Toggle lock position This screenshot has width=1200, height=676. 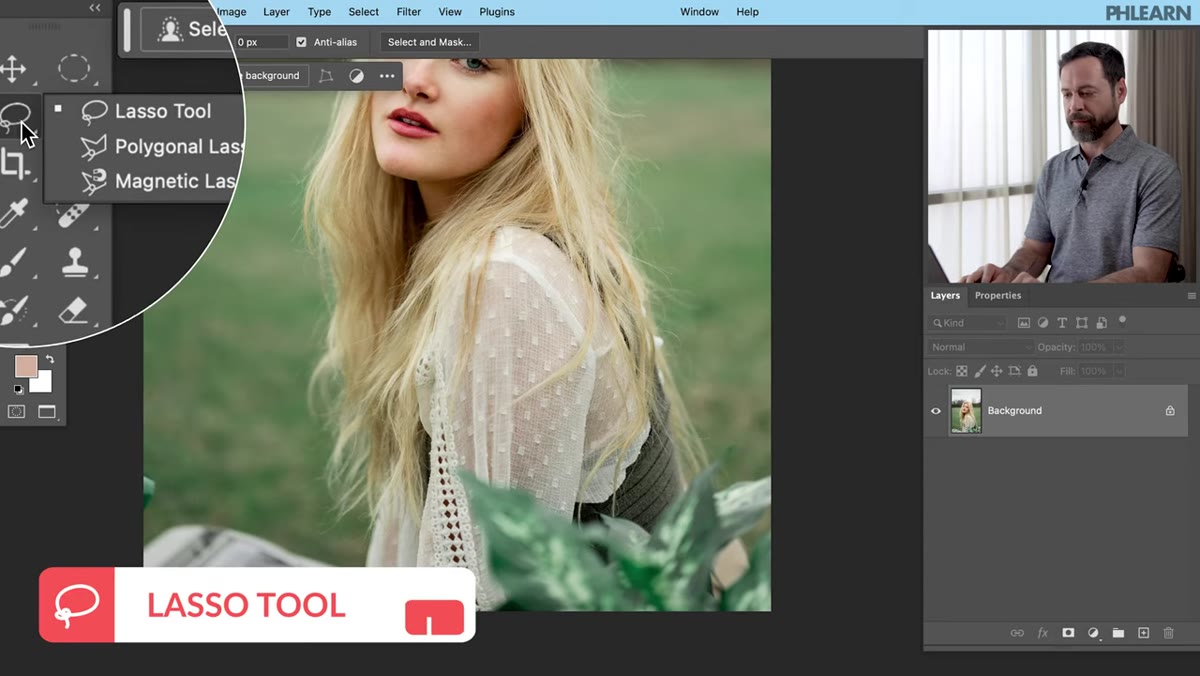(x=996, y=371)
